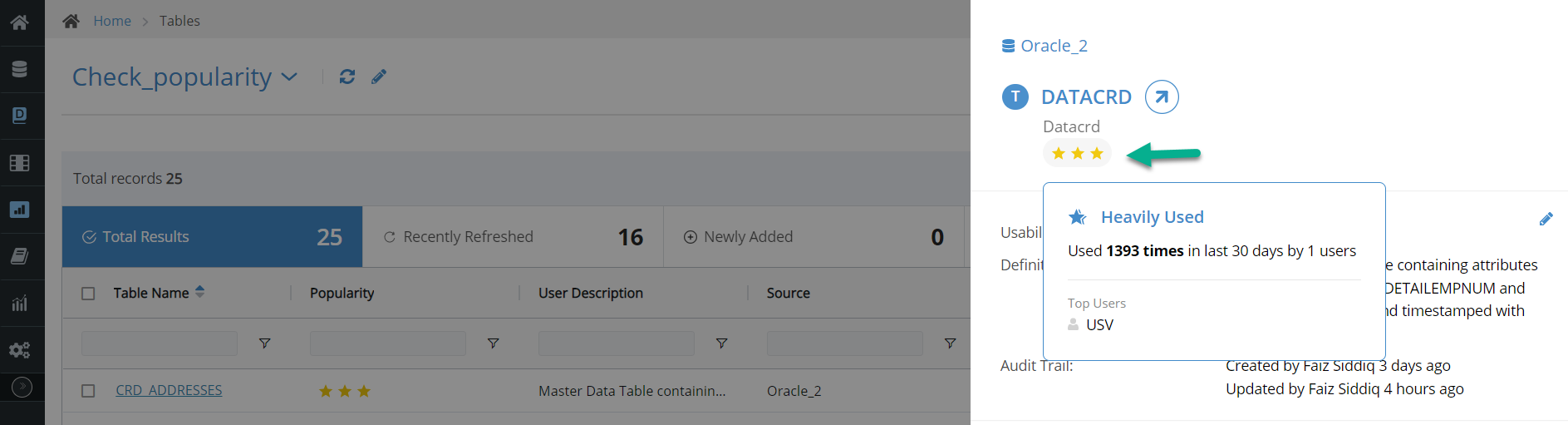Open the settings gears icon in the sidebar
The image size is (1568, 425).
(20, 350)
